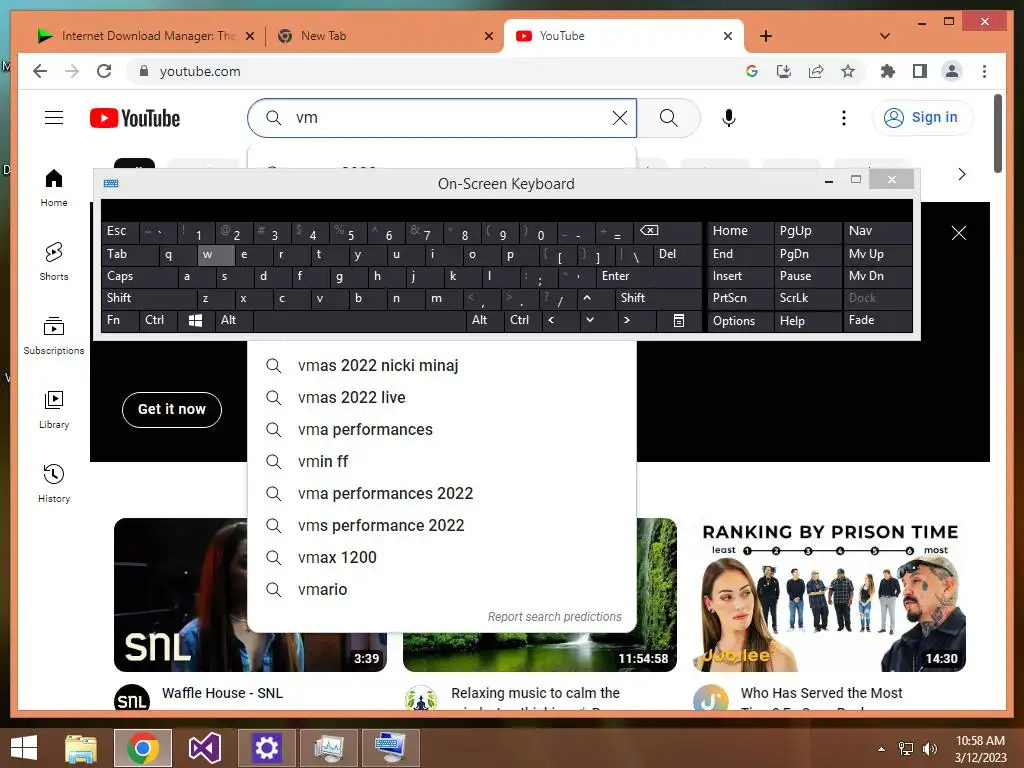This screenshot has width=1024, height=768.
Task: Open Shorts in the sidebar
Action: click(x=54, y=262)
